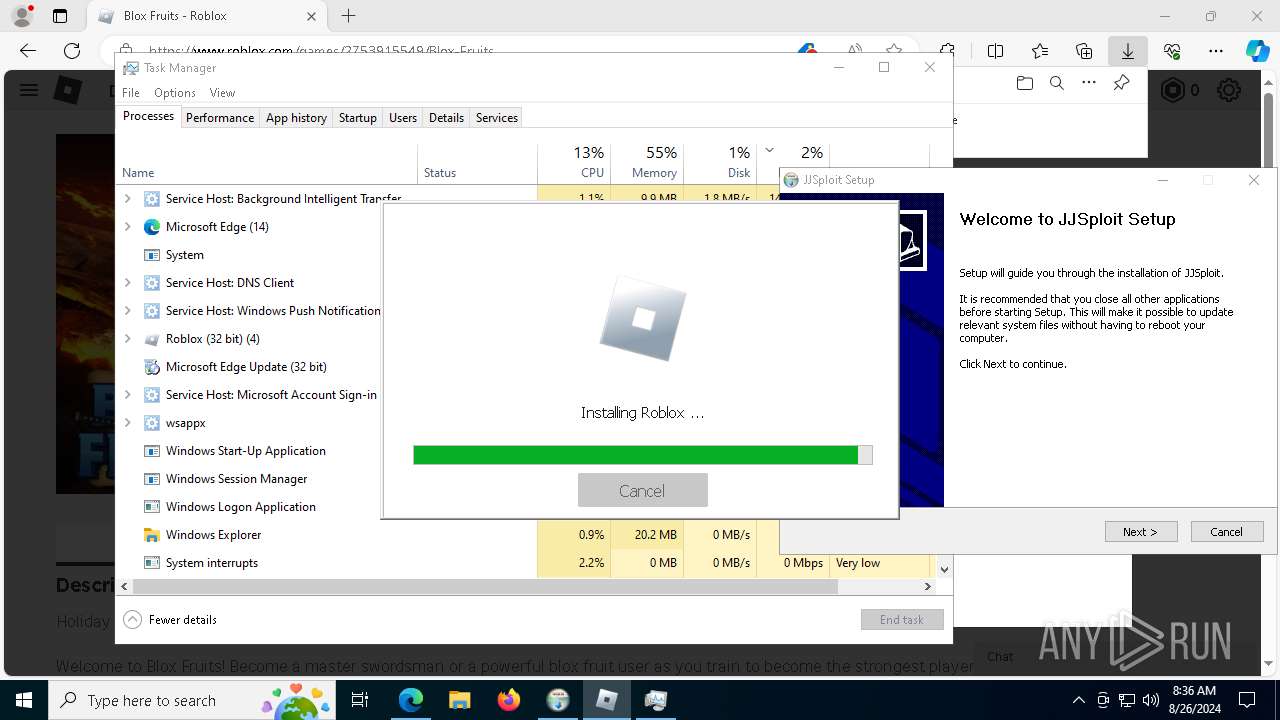The height and width of the screenshot is (720, 1280).
Task: Open Edge Collections icon
Action: click(1084, 51)
